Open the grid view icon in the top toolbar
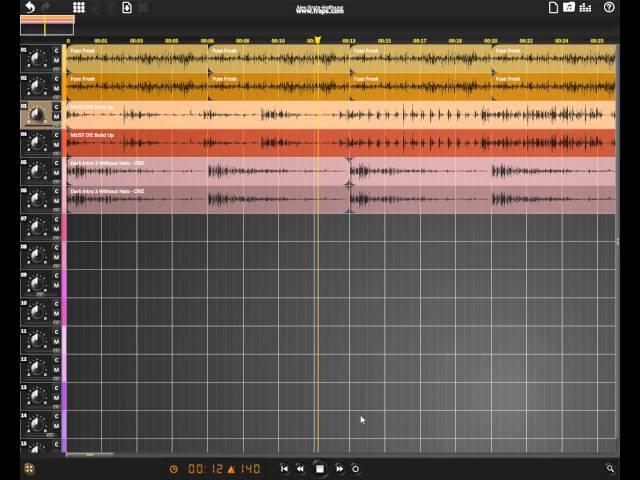The height and width of the screenshot is (480, 640). click(x=79, y=7)
